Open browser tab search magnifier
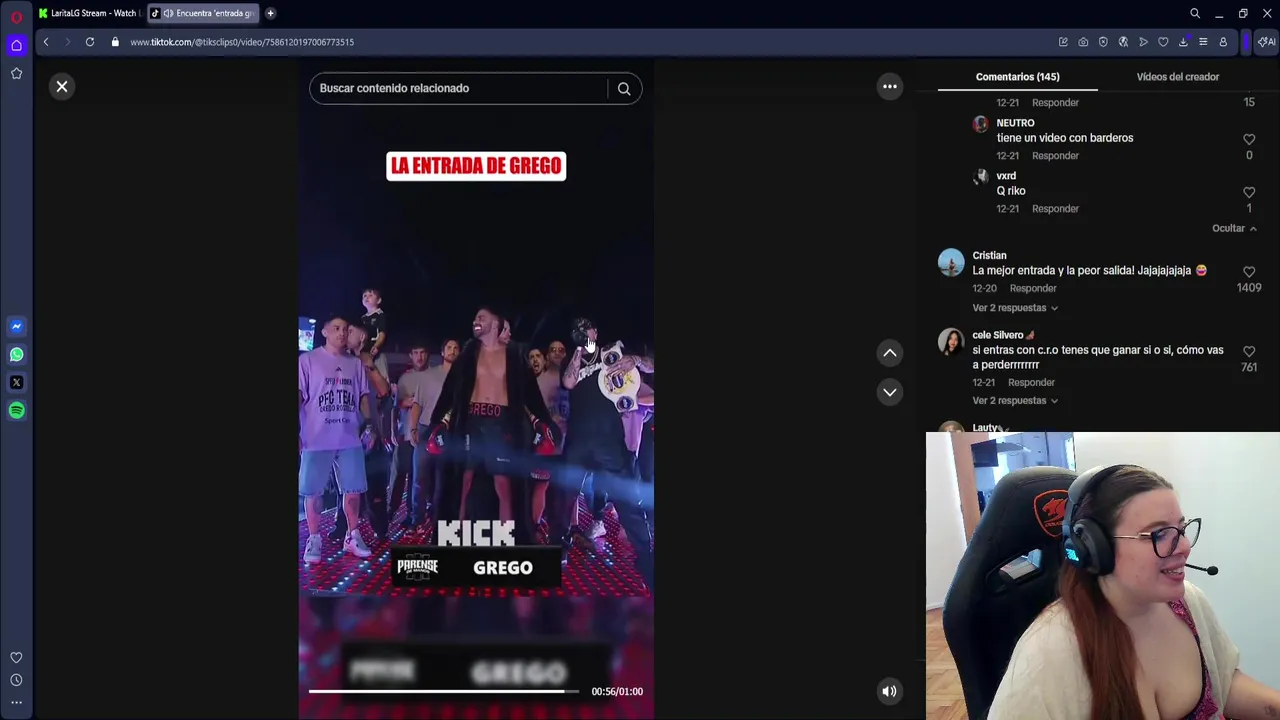 click(x=1195, y=13)
